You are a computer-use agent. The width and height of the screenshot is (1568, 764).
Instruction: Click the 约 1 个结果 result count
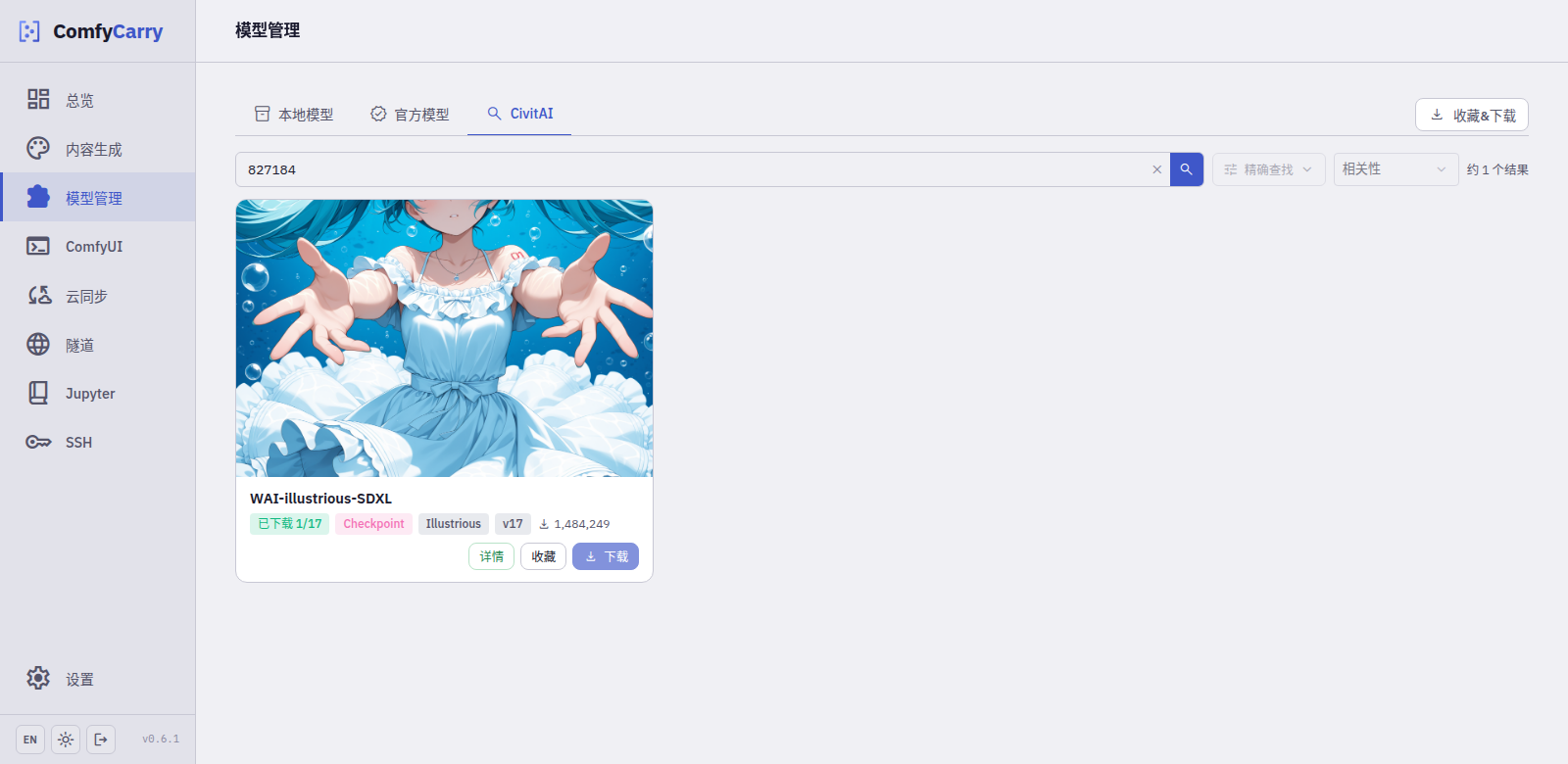click(x=1497, y=169)
